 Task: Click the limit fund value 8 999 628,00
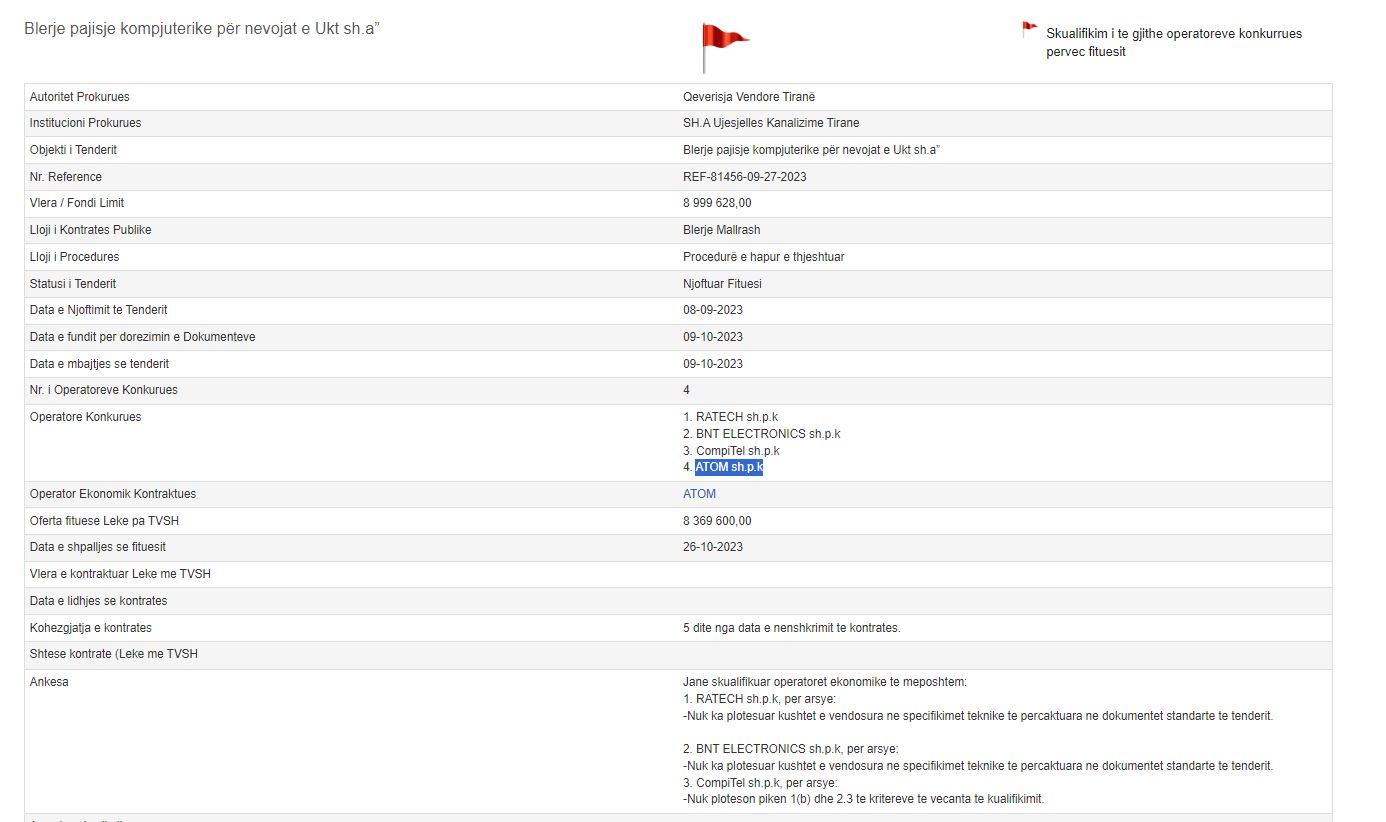717,203
